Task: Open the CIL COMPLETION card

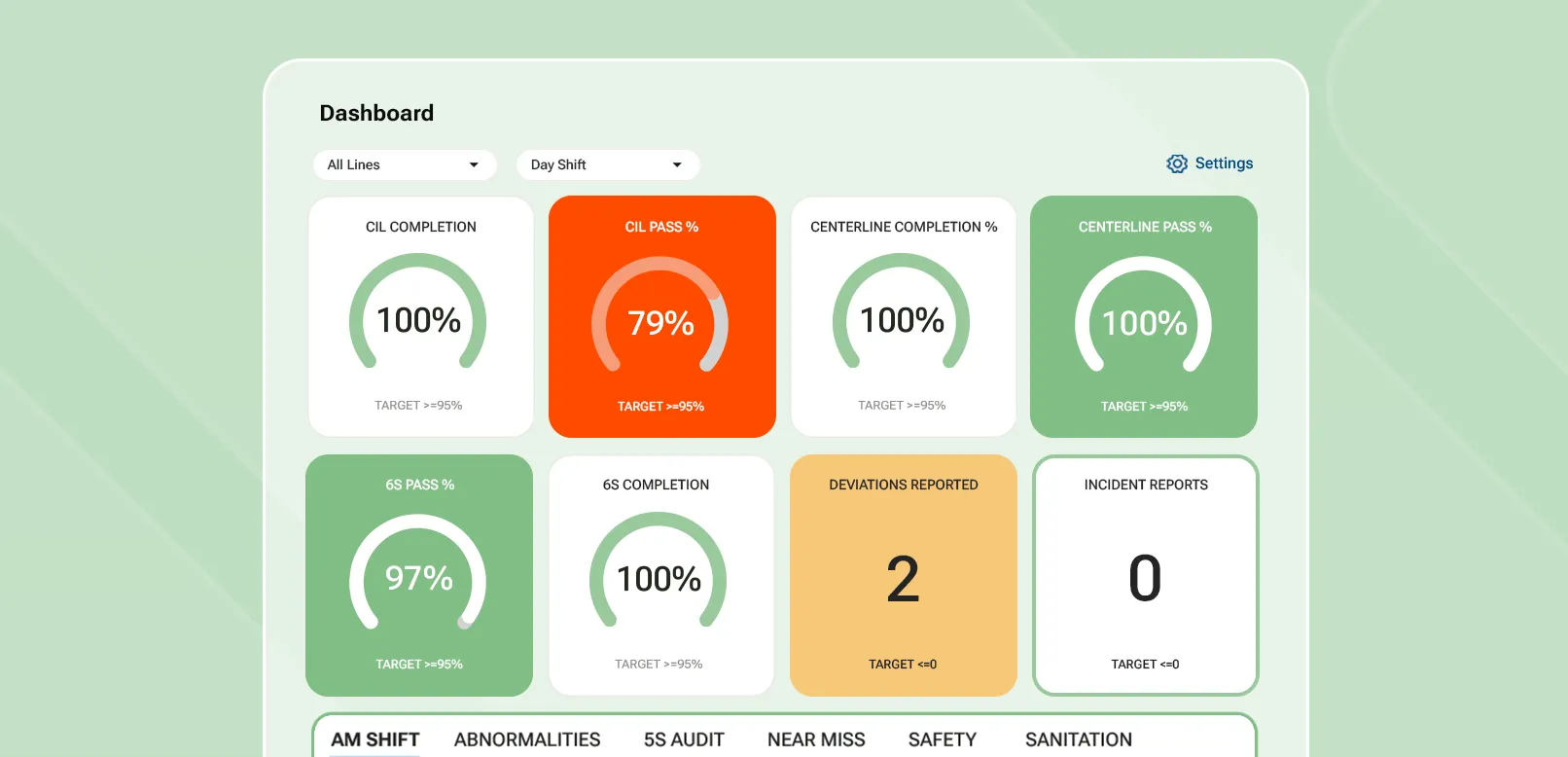Action: 421,317
